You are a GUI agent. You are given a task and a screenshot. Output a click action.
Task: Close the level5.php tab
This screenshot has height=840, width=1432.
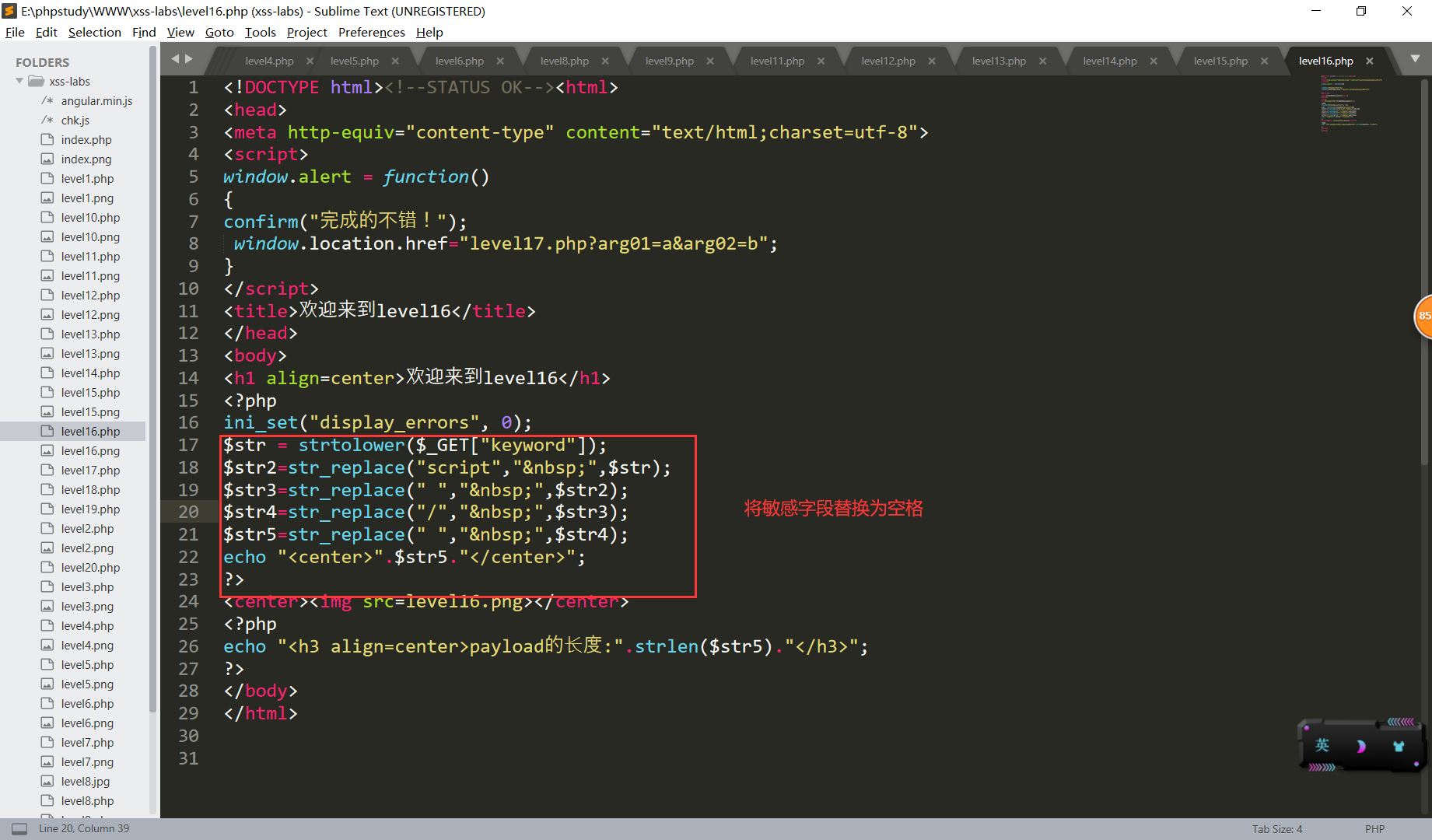point(395,61)
